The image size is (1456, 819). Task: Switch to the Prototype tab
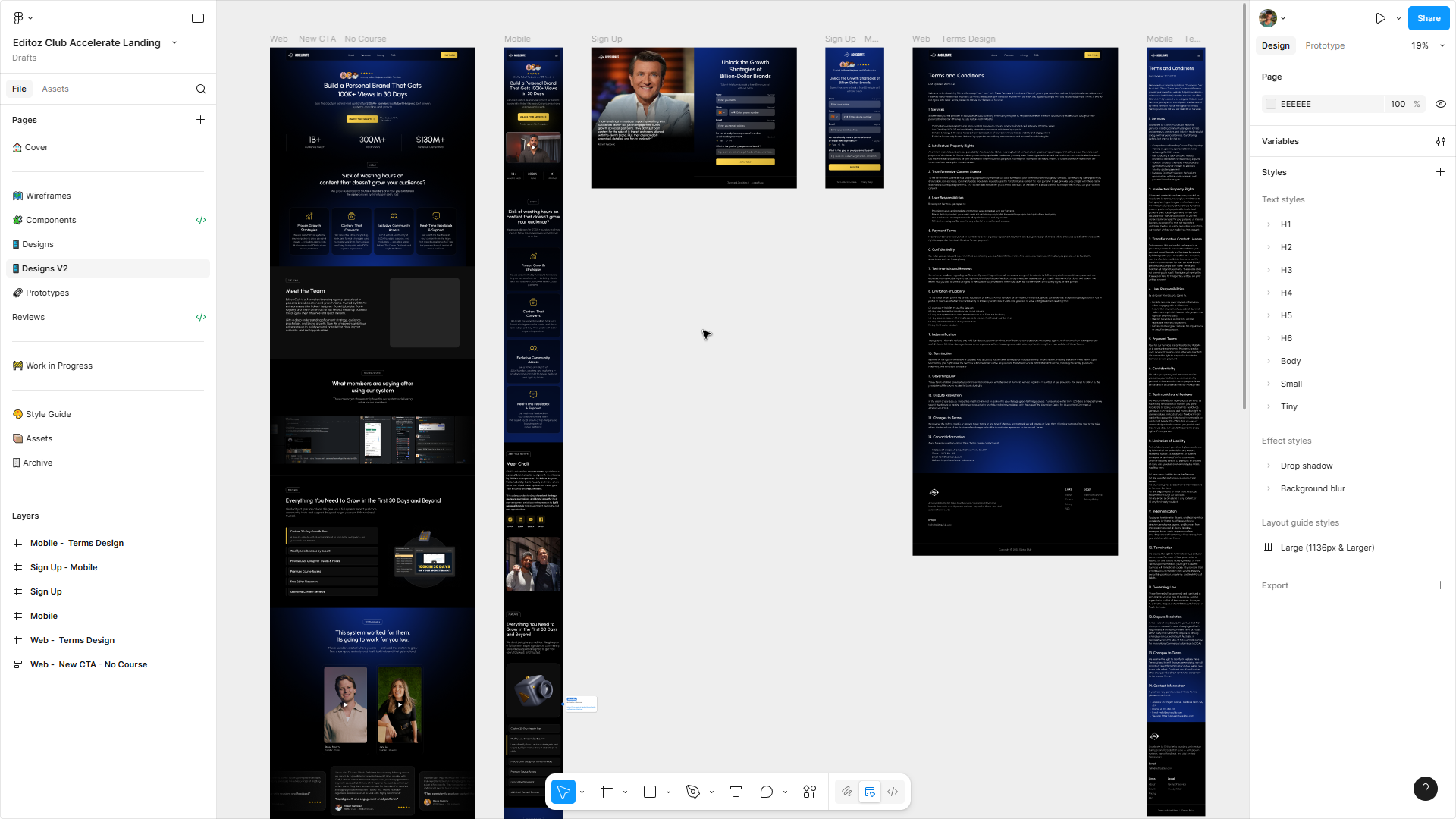point(1325,45)
